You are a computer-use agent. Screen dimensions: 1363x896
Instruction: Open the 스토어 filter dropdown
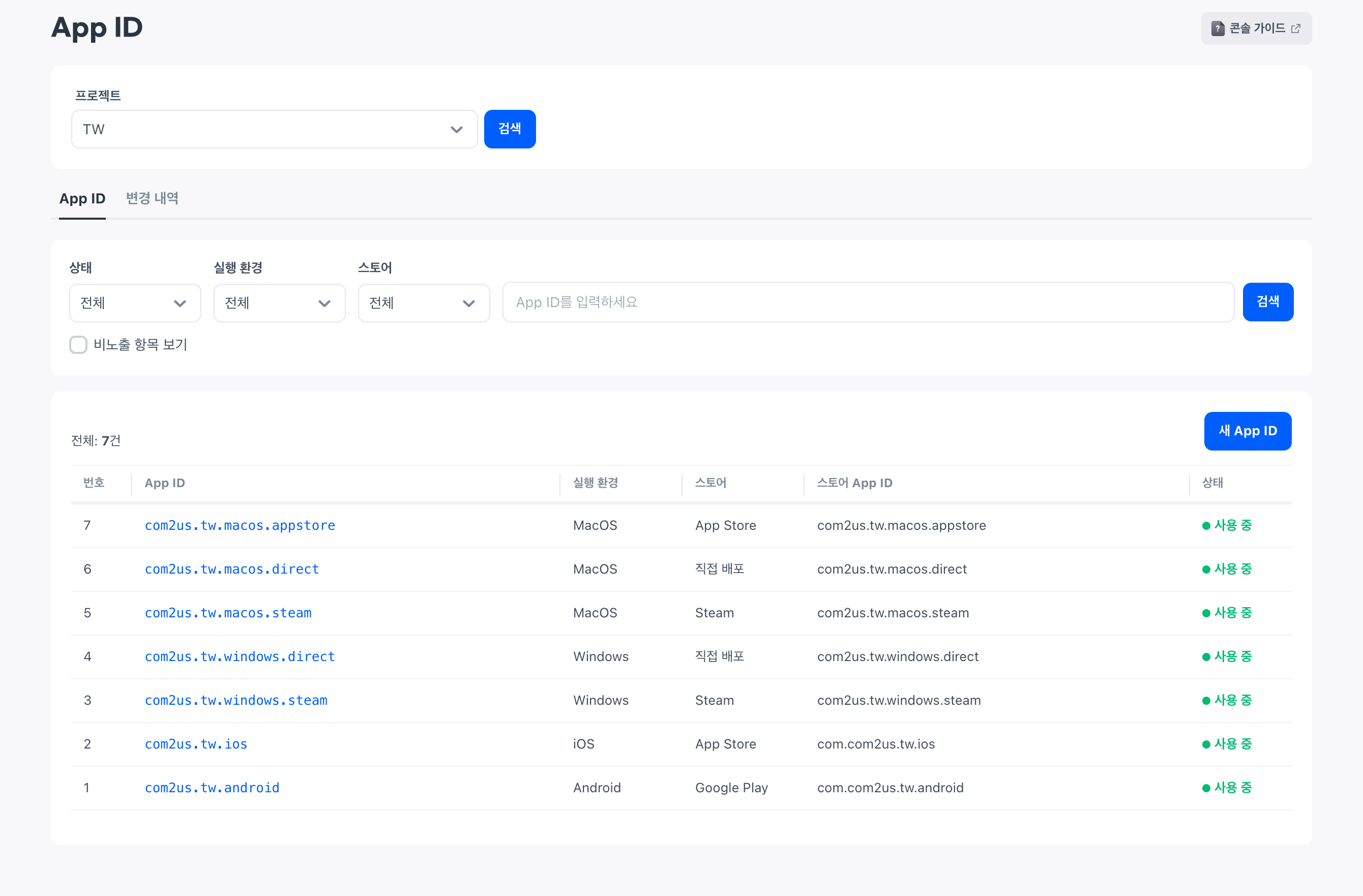424,303
